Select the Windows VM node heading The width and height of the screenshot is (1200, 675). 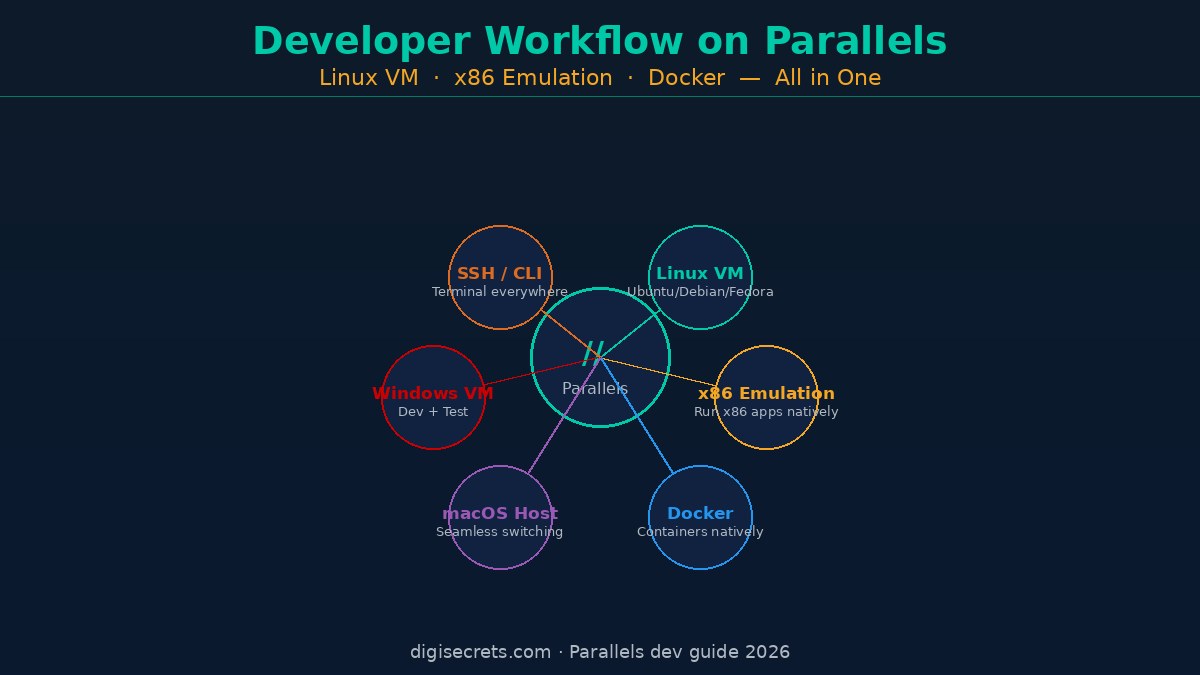[x=433, y=393]
